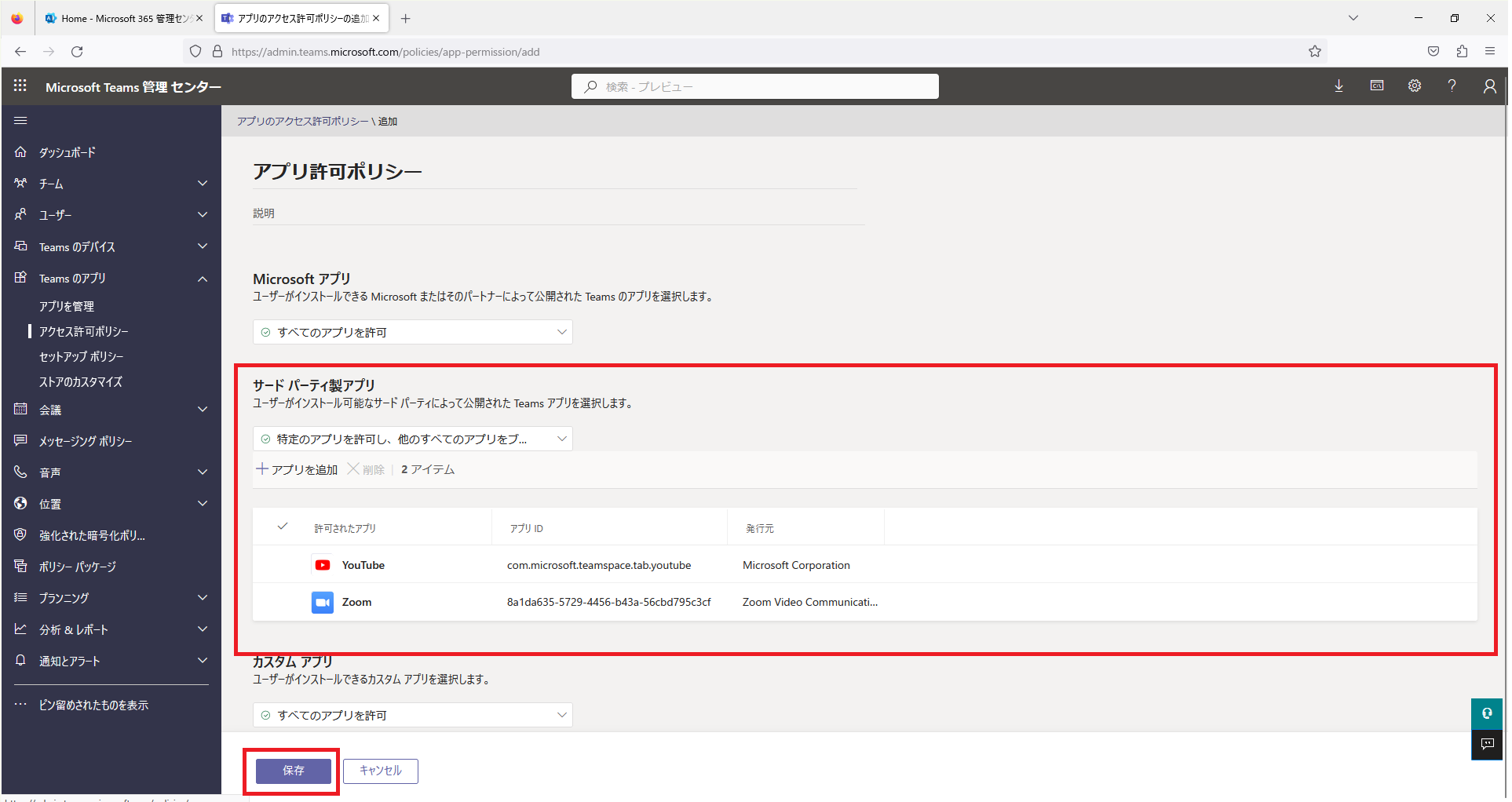The height and width of the screenshot is (802, 1512).
Task: Click the search preview box
Action: [x=755, y=86]
